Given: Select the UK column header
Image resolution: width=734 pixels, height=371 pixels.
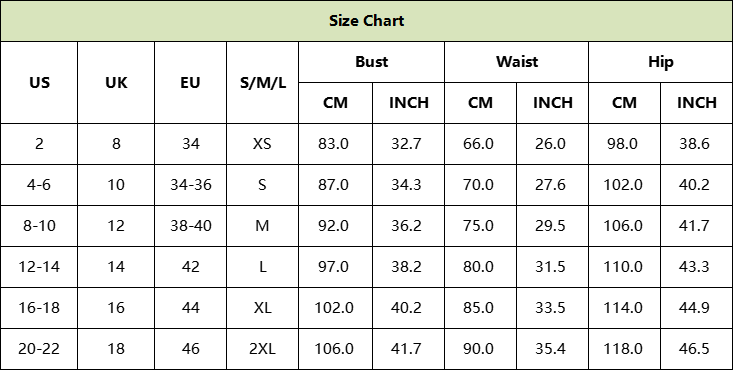Looking at the screenshot, I should click(x=116, y=83).
